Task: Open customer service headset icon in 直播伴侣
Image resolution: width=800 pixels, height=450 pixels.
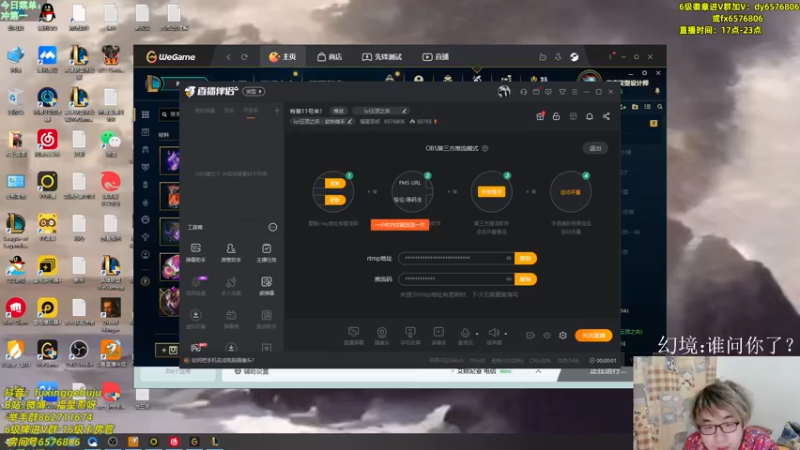Action: coord(523,92)
